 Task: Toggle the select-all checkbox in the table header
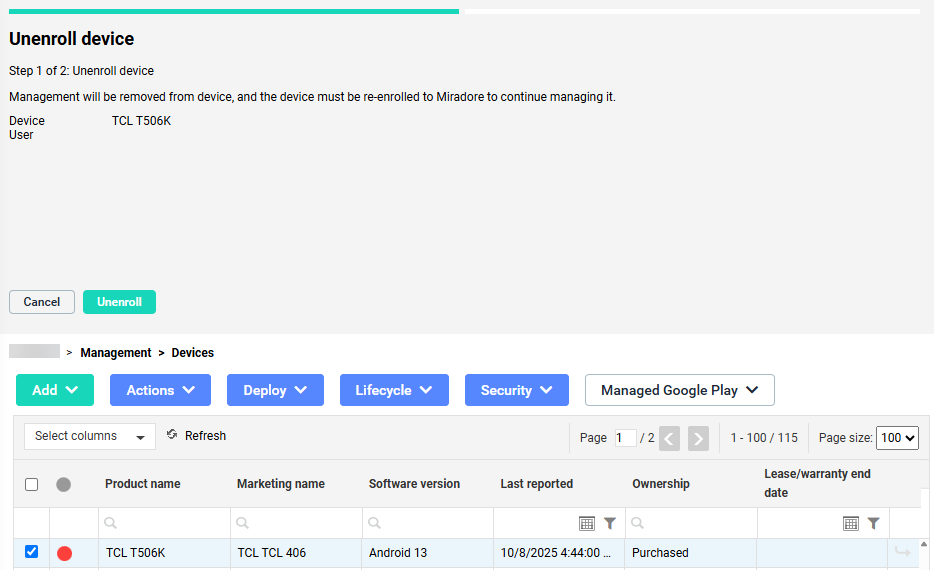pos(31,484)
